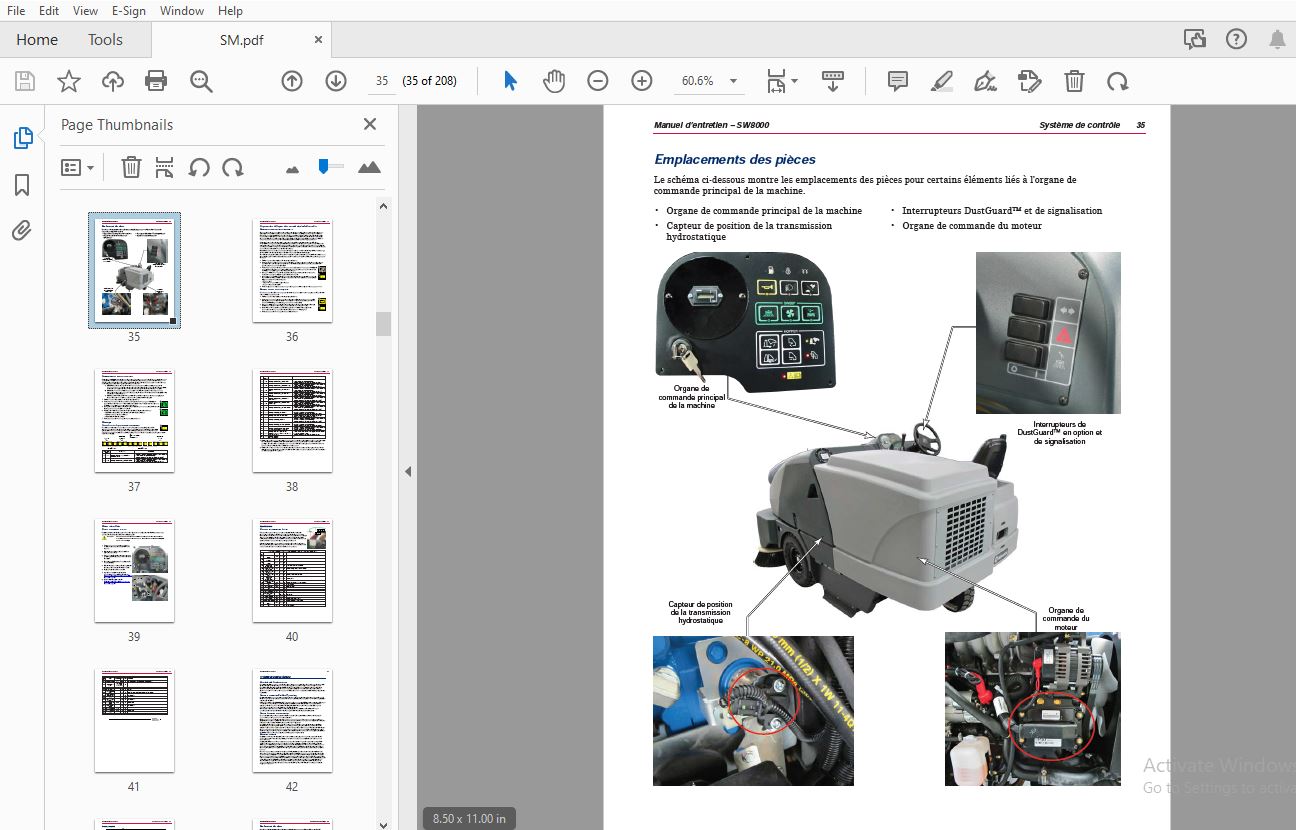Expand fit page options dropdown arrow
1296x830 pixels.
click(x=795, y=81)
